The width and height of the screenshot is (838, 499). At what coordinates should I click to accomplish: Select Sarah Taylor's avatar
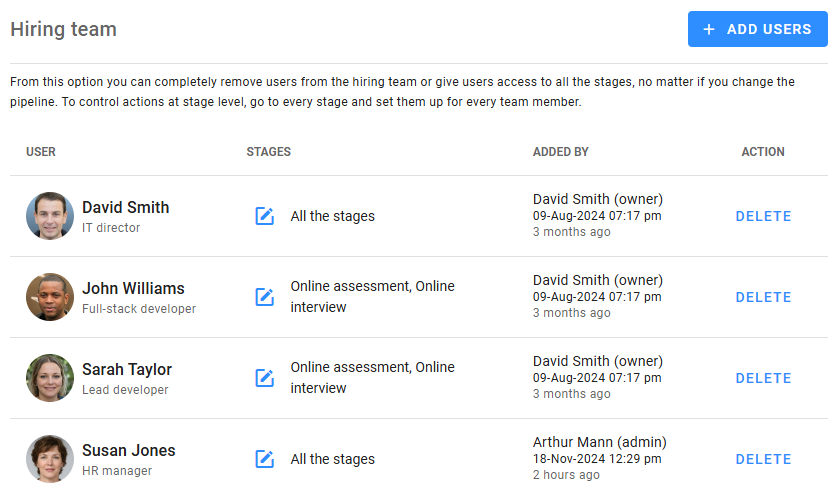(50, 378)
